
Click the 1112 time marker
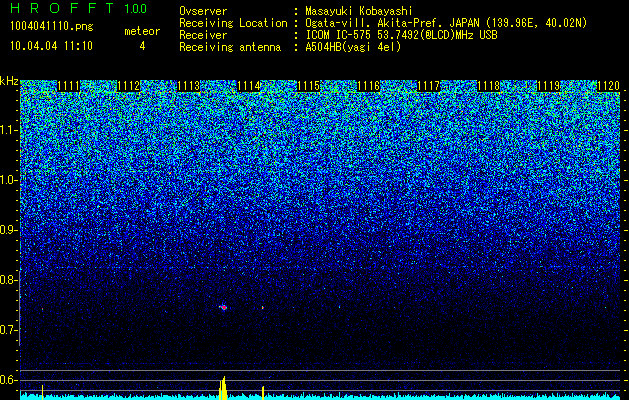(129, 86)
